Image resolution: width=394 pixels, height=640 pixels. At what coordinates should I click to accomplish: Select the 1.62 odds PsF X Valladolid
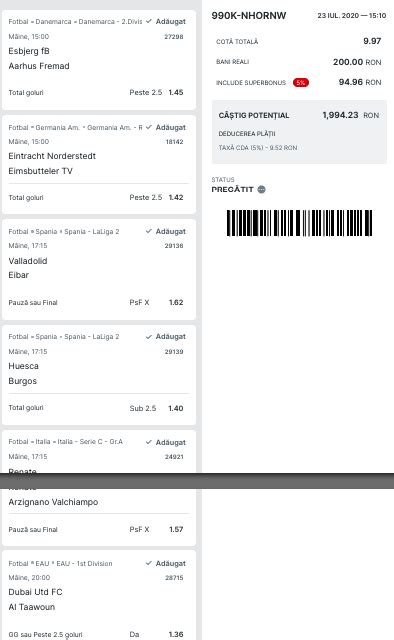(x=176, y=302)
